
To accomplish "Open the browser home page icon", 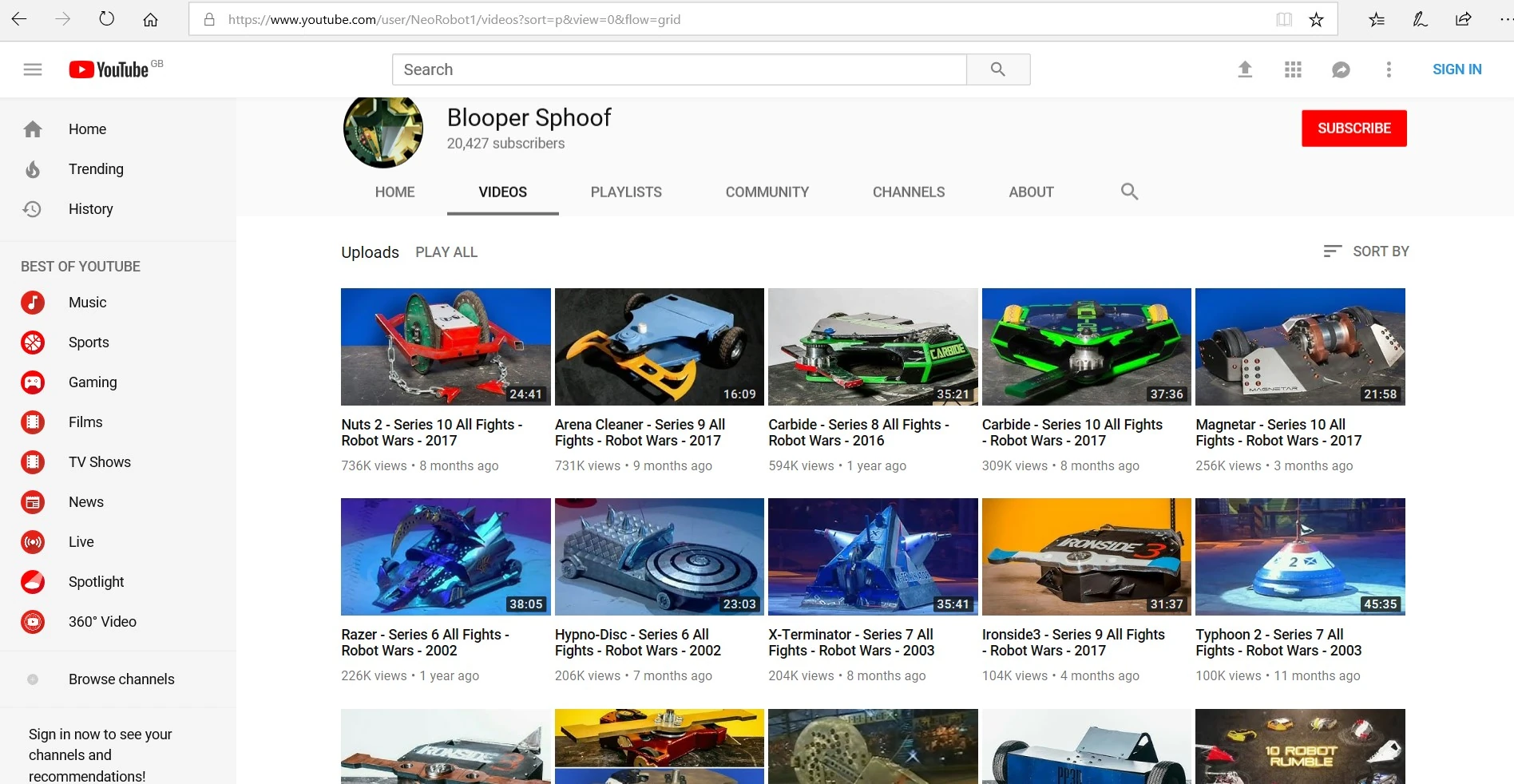I will point(150,19).
